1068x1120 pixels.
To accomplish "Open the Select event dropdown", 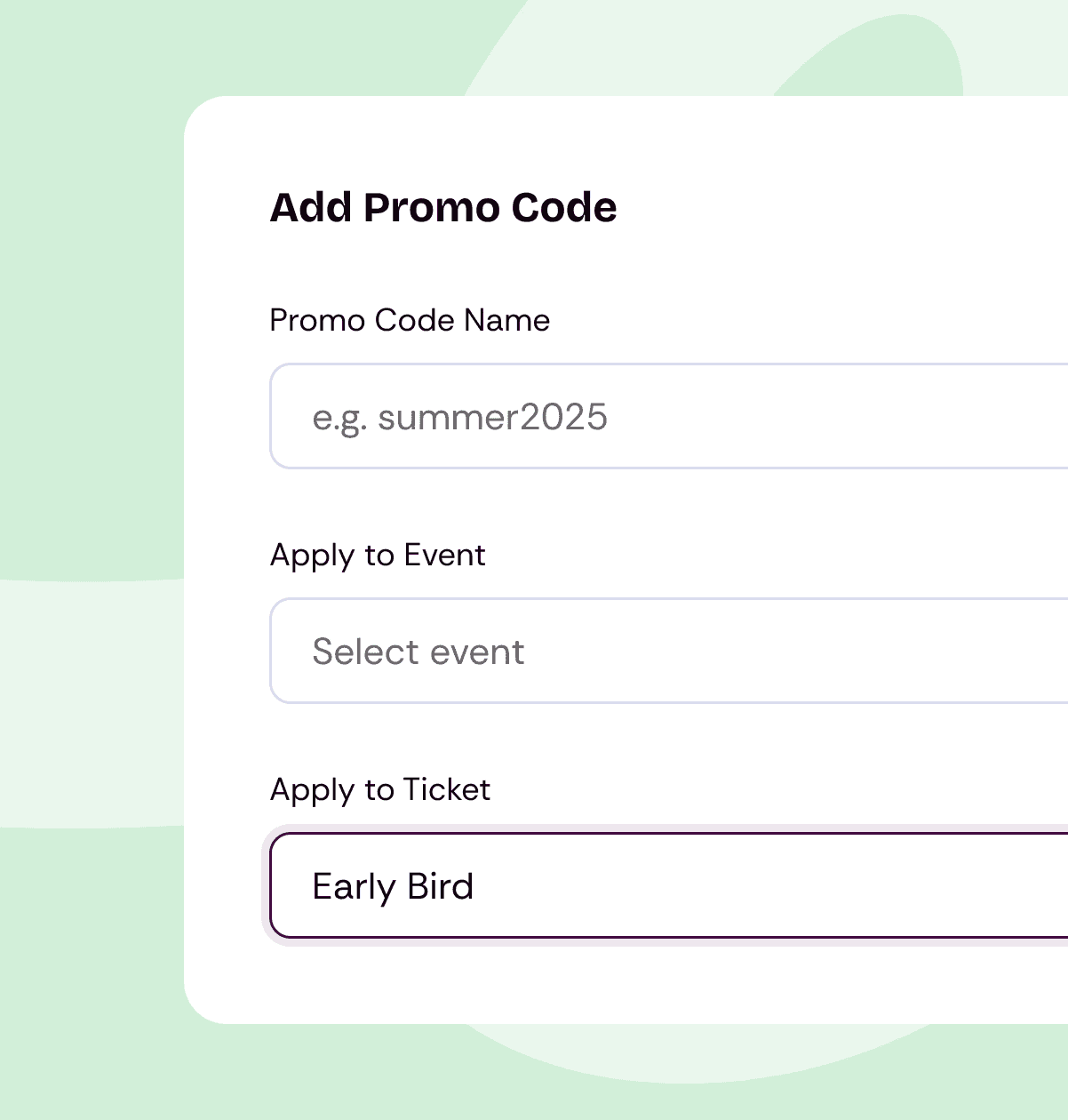I will click(669, 651).
